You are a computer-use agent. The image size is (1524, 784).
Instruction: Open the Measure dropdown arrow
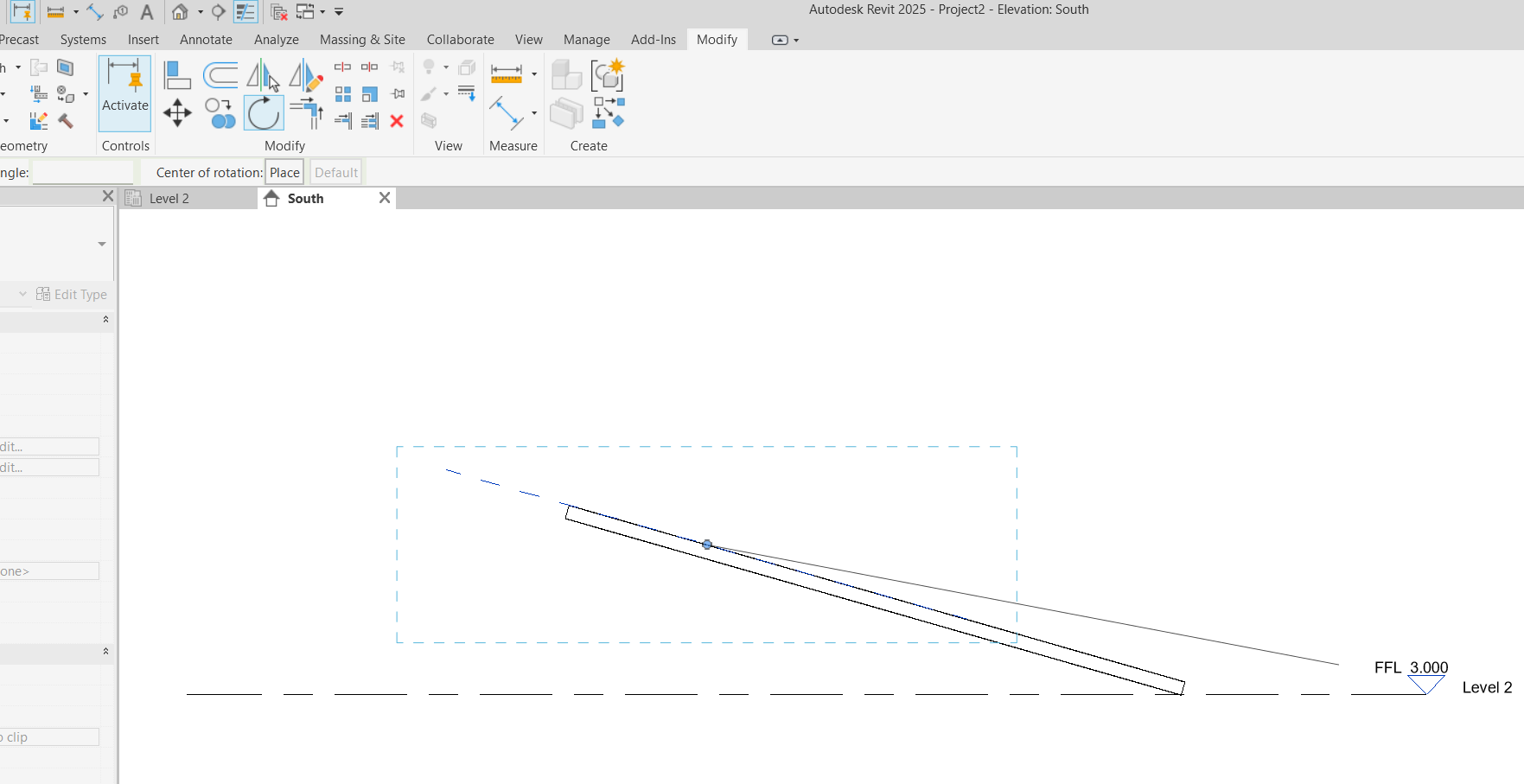point(534,73)
